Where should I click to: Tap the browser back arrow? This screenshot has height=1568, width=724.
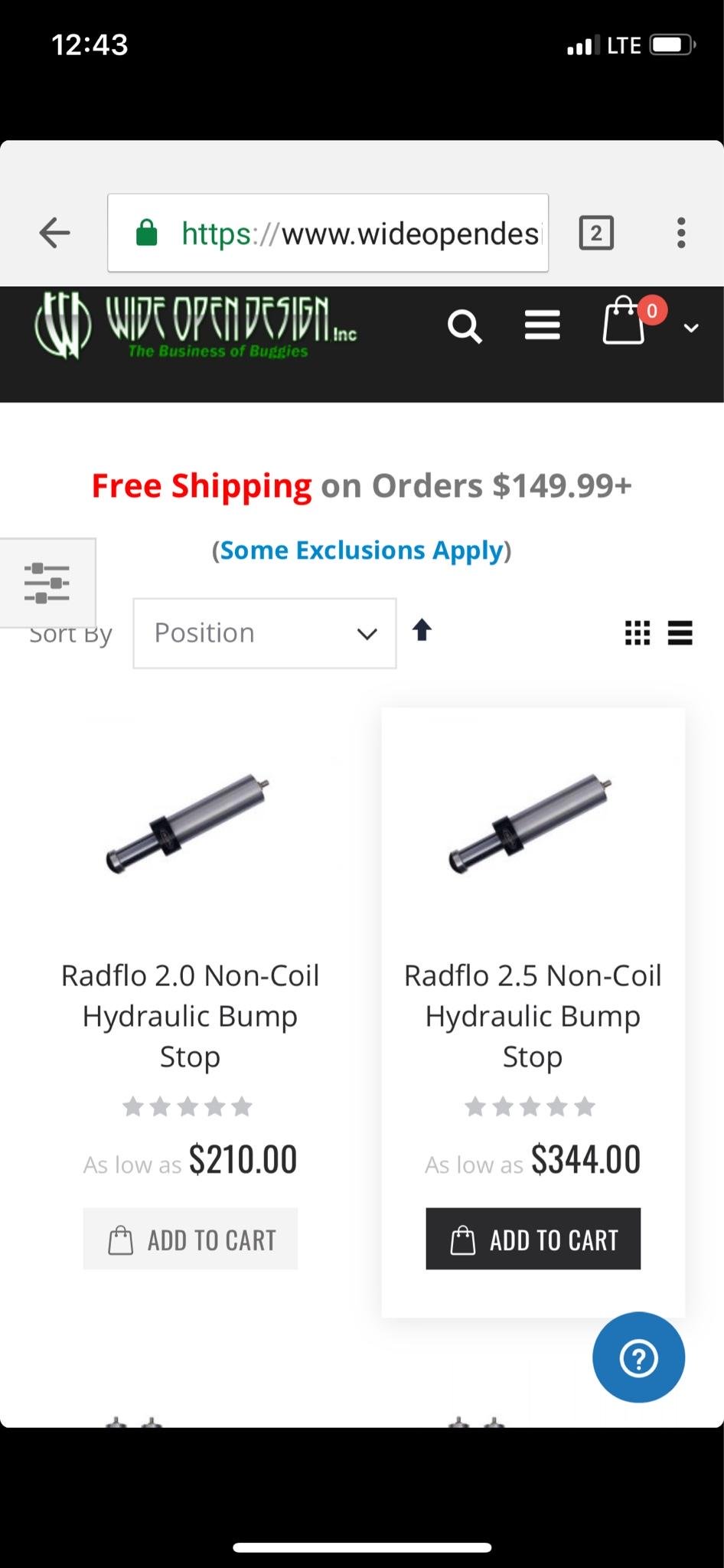click(x=55, y=233)
